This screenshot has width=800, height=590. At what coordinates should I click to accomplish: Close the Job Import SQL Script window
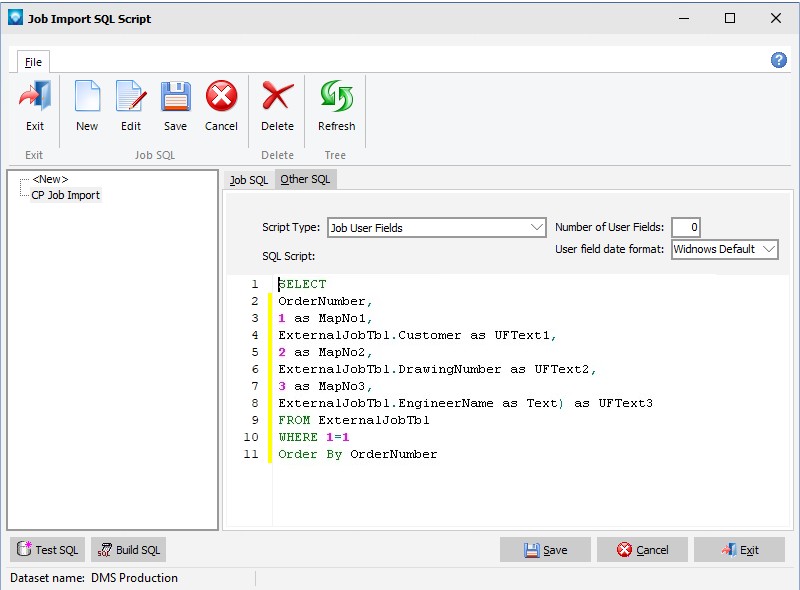point(776,18)
